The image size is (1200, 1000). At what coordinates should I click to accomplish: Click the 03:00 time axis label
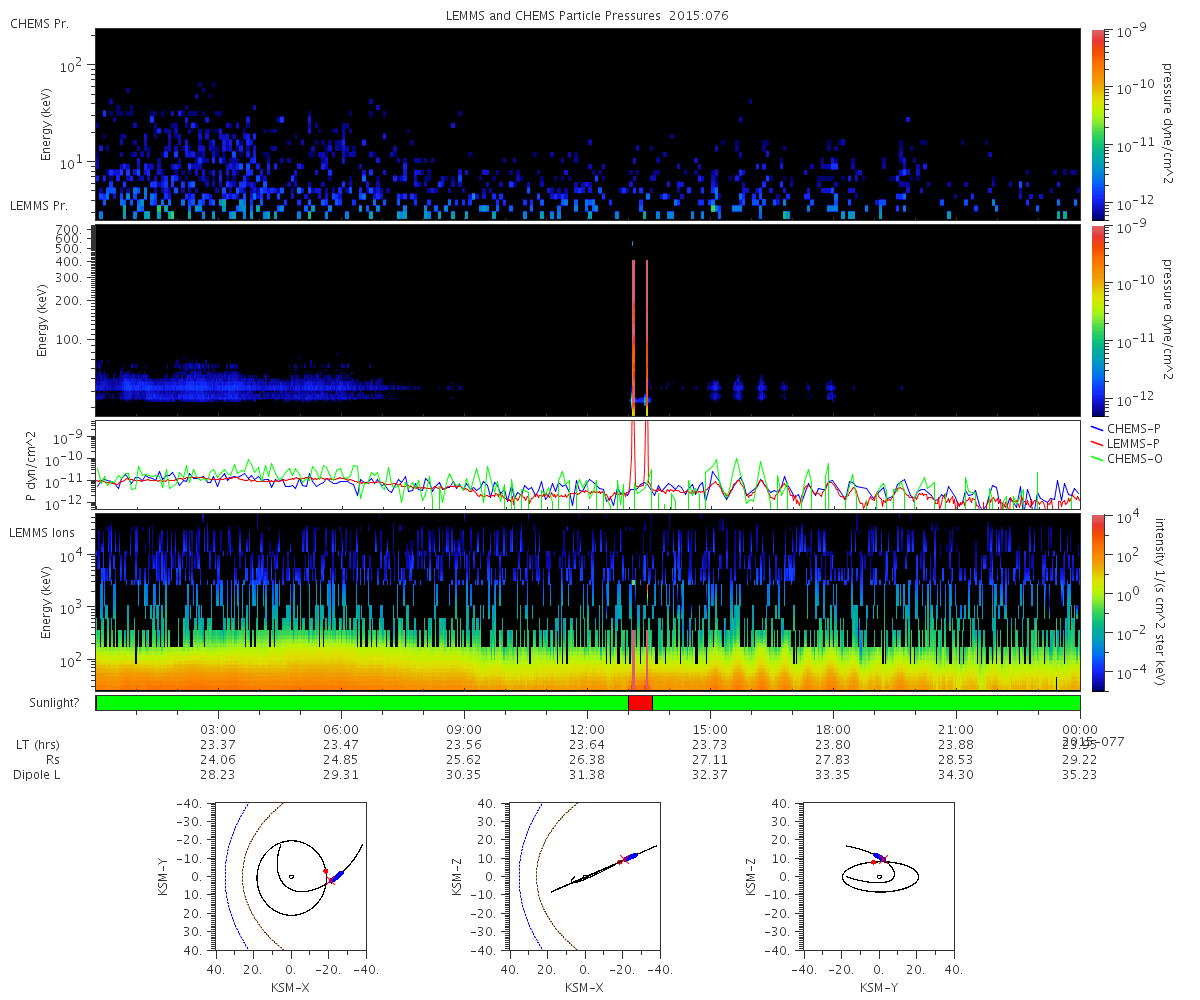click(x=218, y=730)
